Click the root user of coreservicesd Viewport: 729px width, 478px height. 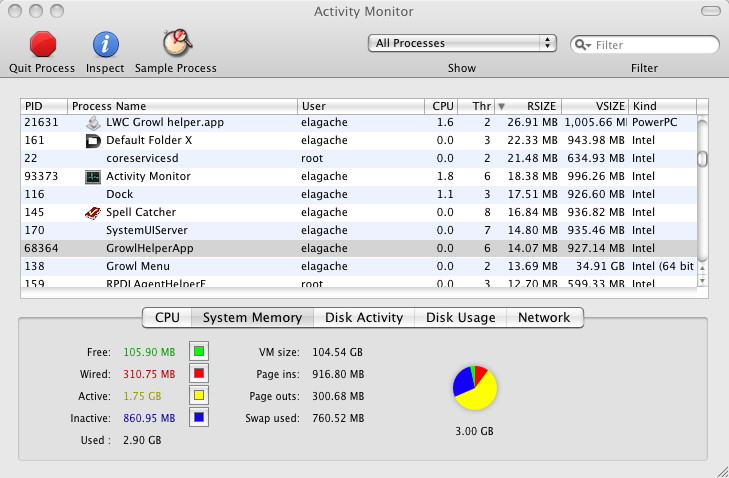coord(312,159)
